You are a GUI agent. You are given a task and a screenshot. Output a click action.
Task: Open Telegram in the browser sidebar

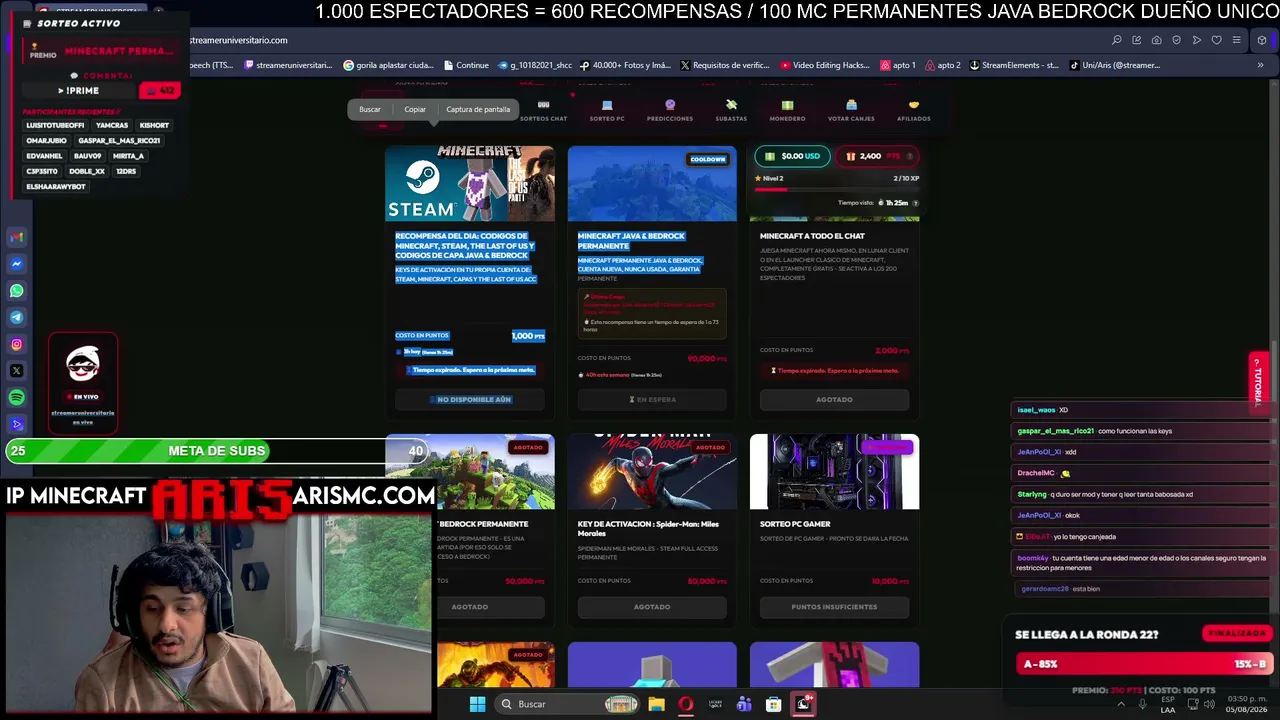(16, 317)
